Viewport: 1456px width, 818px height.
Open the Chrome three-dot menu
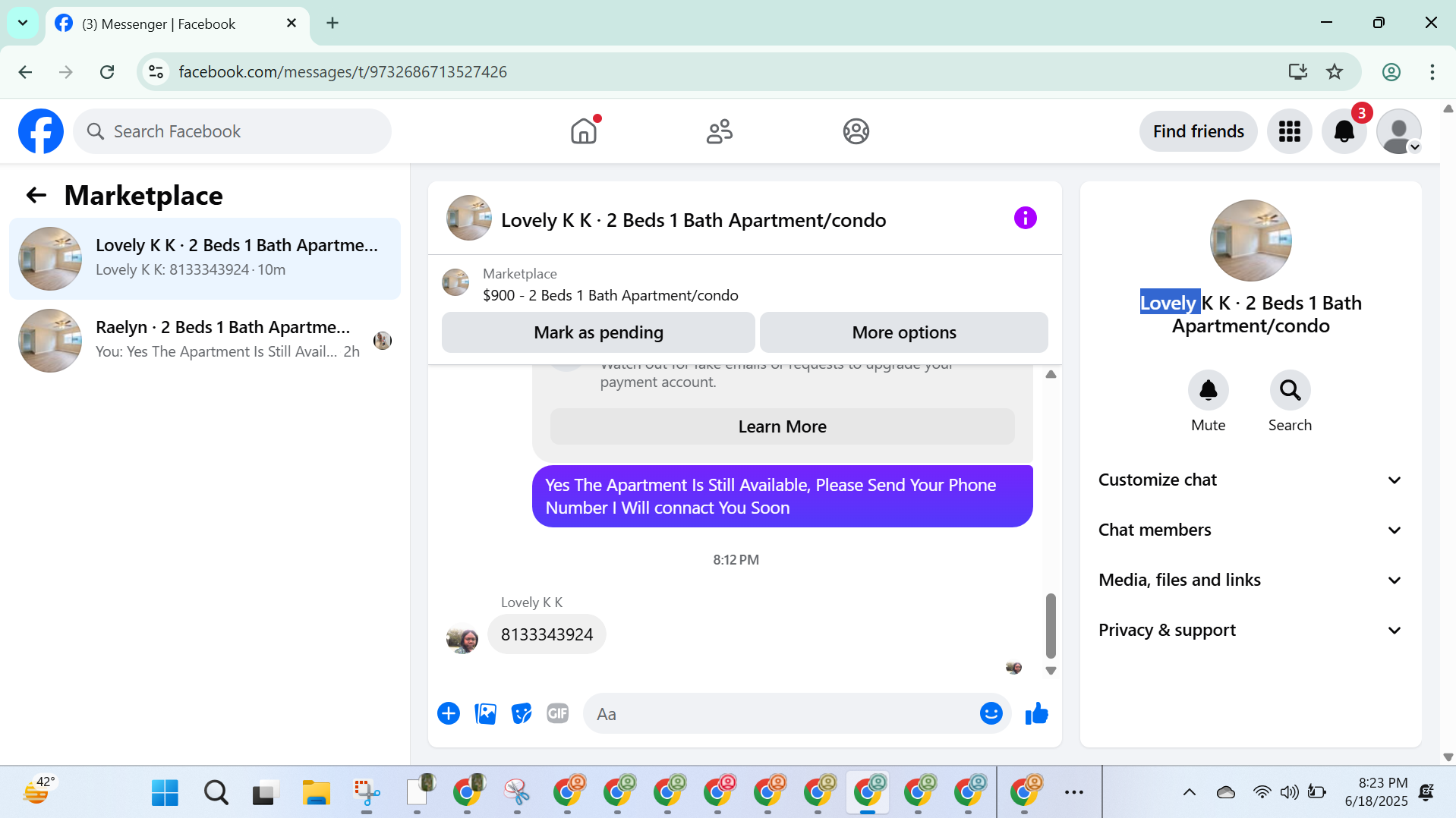pyautogui.click(x=1432, y=72)
